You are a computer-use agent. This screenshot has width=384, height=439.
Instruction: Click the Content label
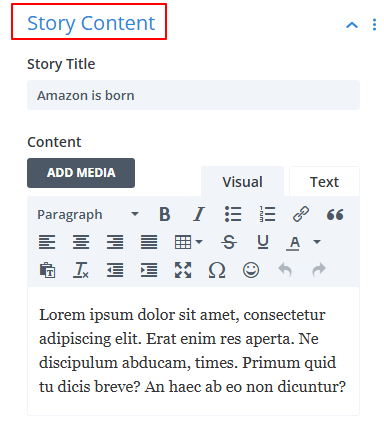click(x=54, y=142)
